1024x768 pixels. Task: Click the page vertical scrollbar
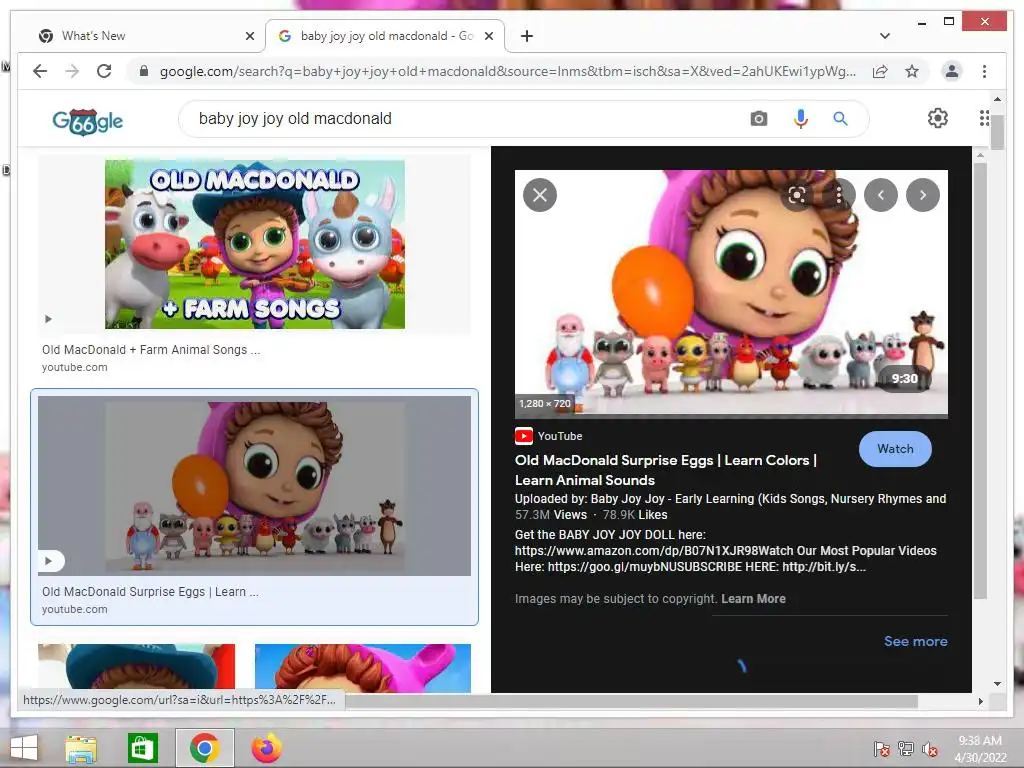pyautogui.click(x=997, y=135)
